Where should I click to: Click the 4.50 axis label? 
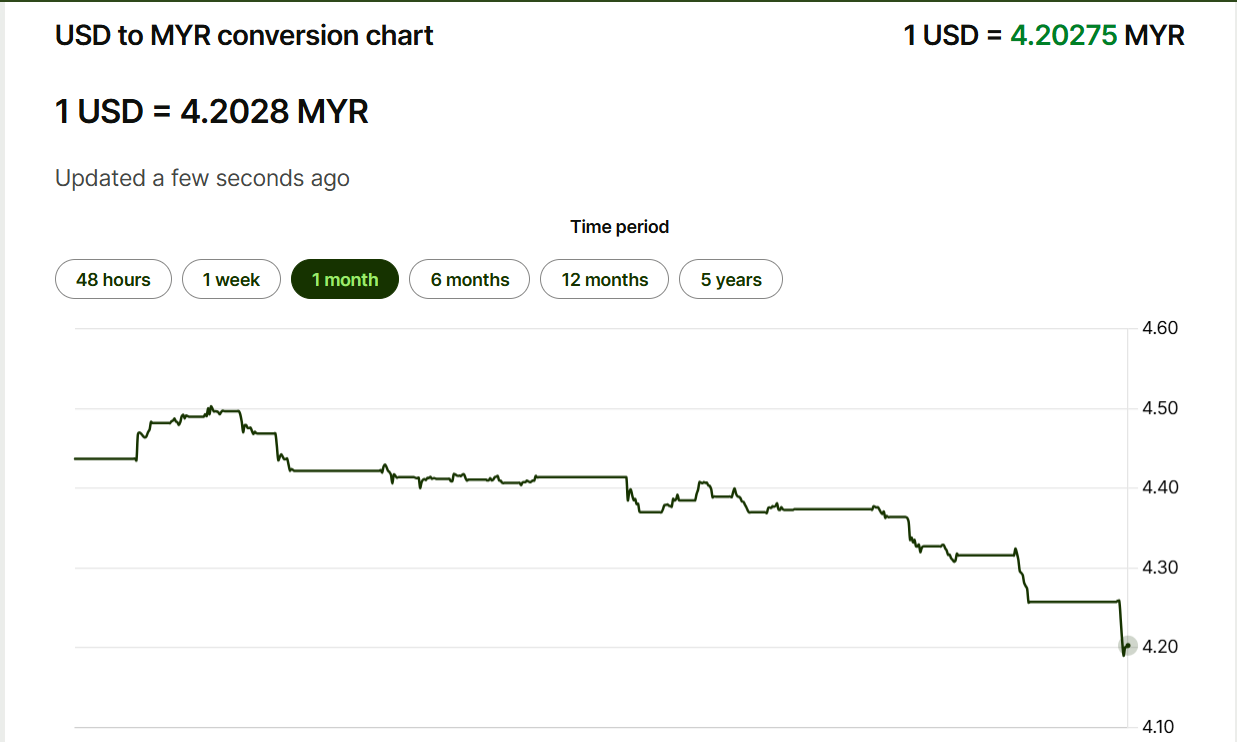pos(1160,408)
